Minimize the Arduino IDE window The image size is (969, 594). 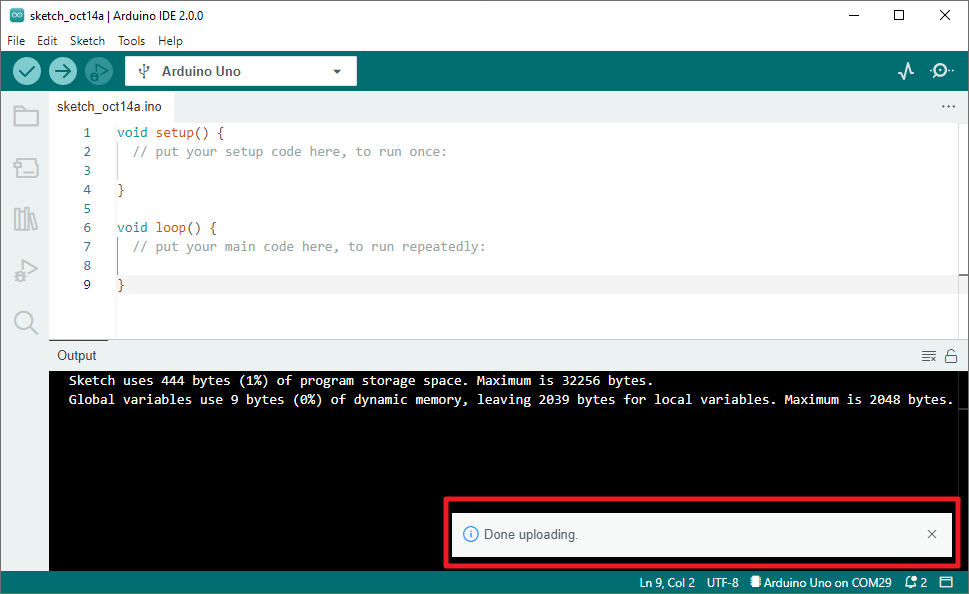click(854, 15)
